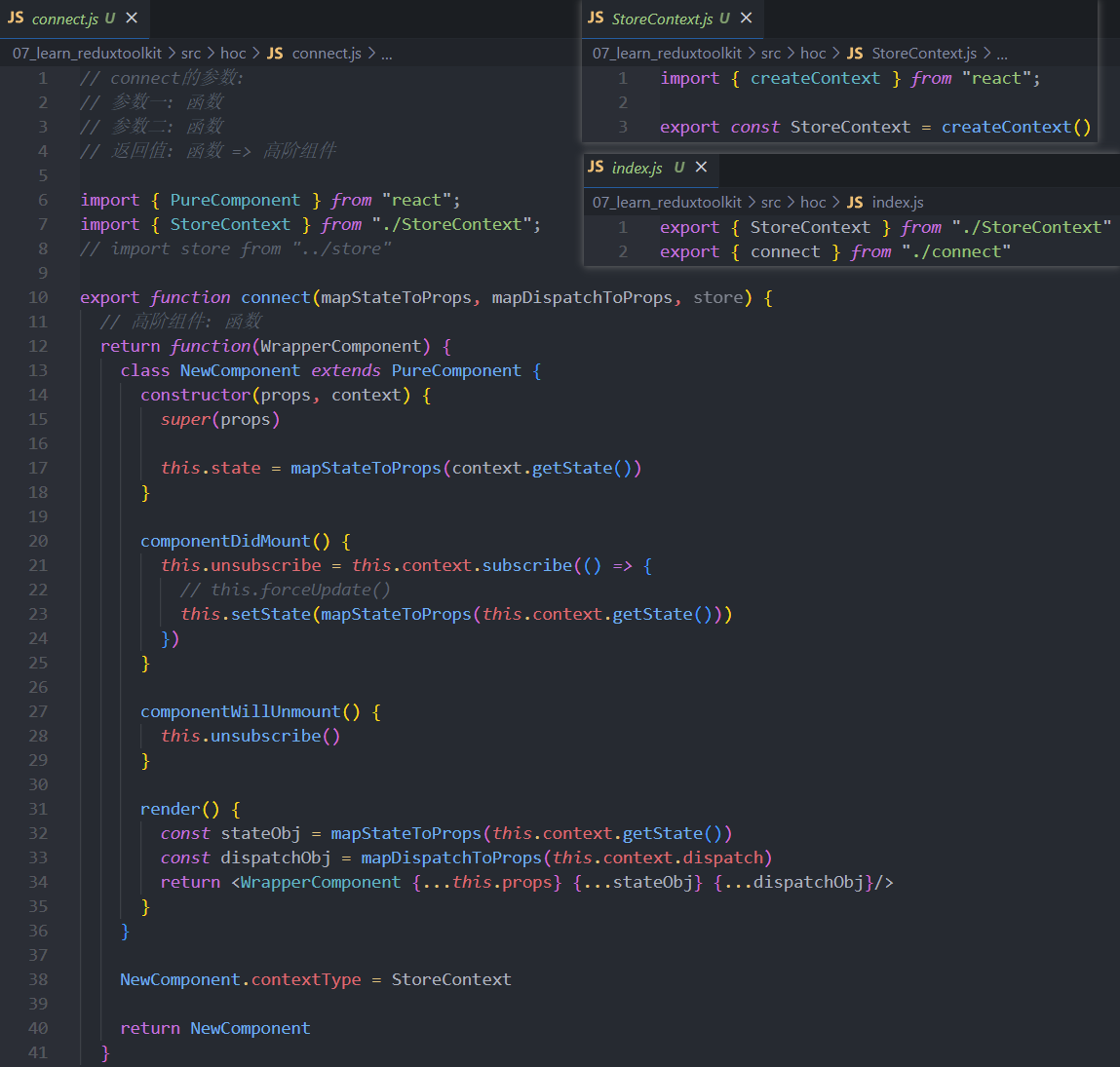Open src breadcrumb in StoreContext.js editor
Screen dimensions: 1120x1067
click(x=771, y=54)
